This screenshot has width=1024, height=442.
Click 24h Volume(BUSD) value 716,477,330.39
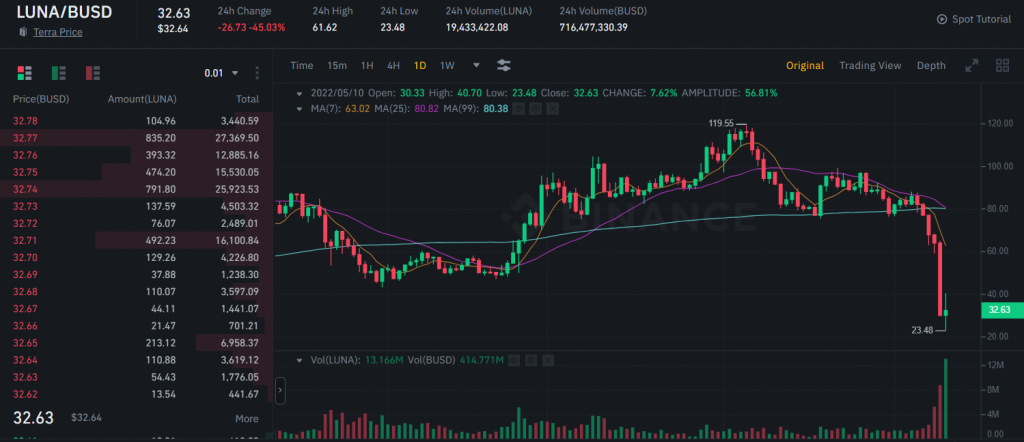coord(594,27)
